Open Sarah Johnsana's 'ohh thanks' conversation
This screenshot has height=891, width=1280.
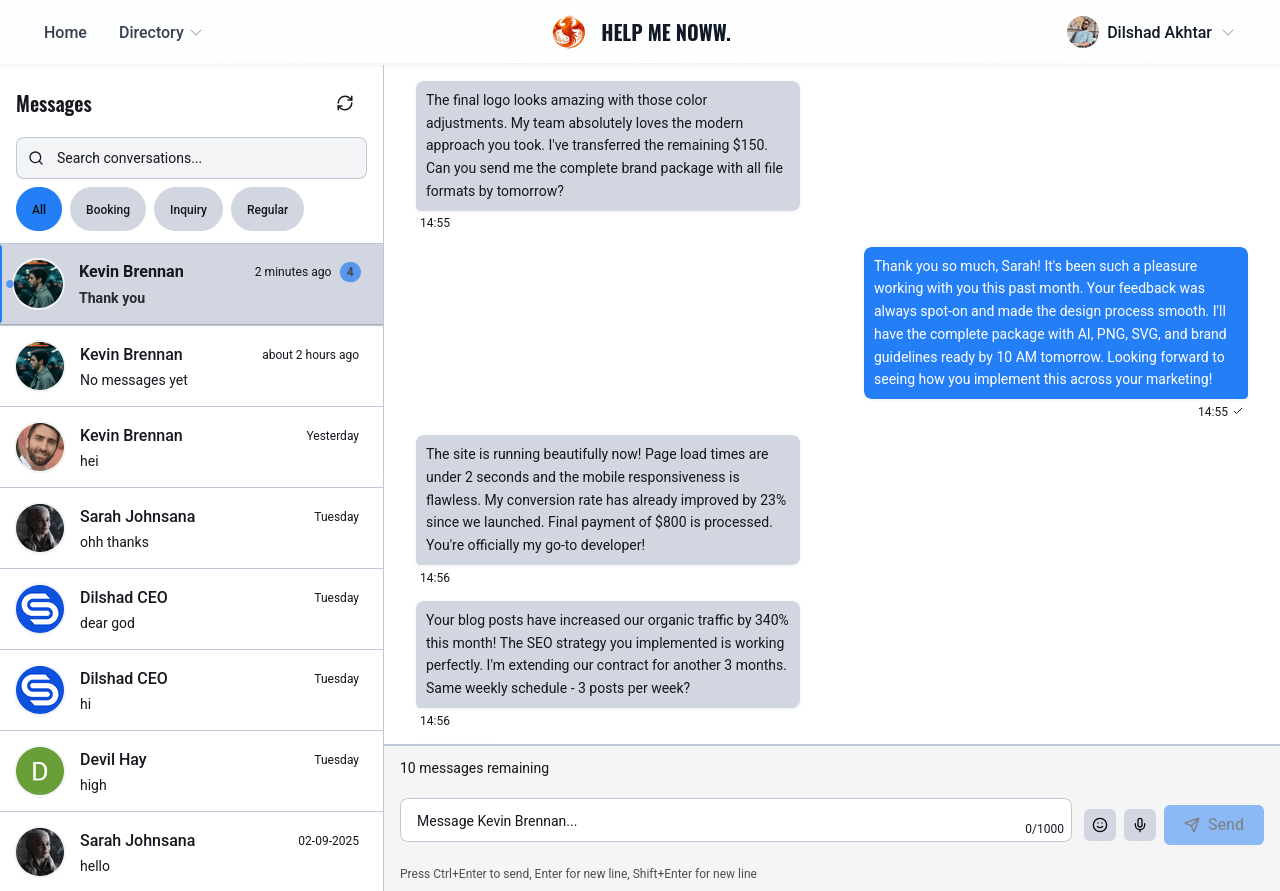coord(191,528)
